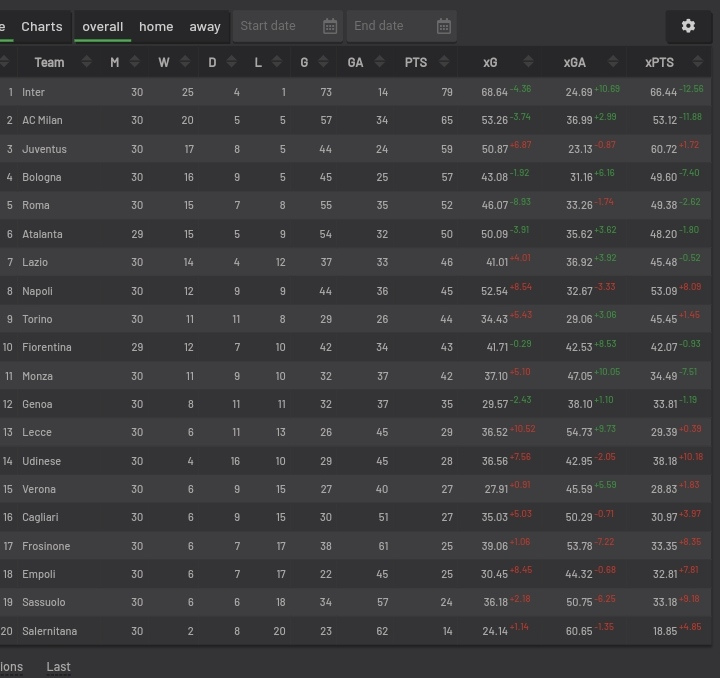This screenshot has width=720, height=678.
Task: Sort by goals G column arrows
Action: [323, 62]
